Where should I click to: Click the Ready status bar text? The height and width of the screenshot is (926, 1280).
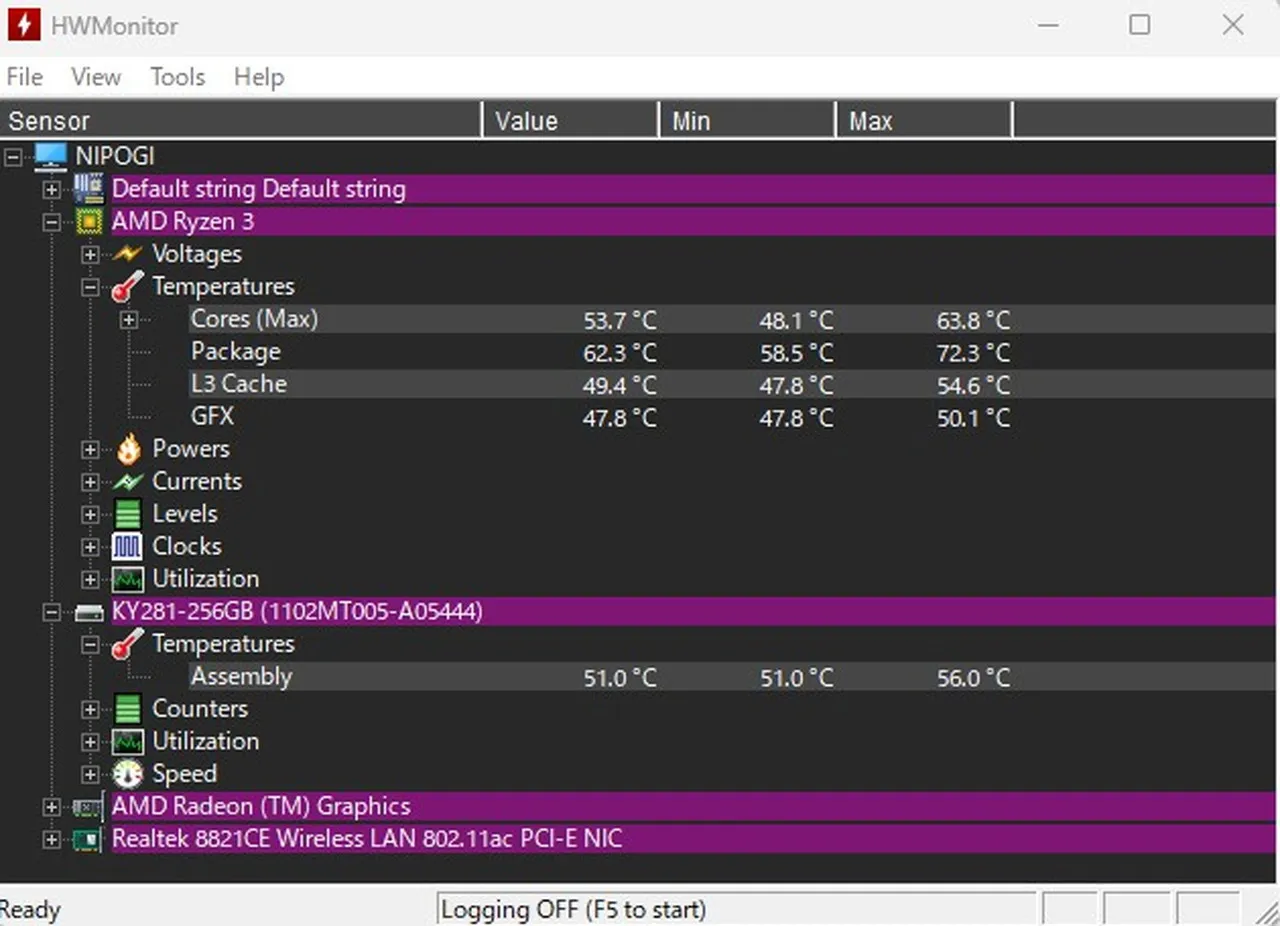30,910
